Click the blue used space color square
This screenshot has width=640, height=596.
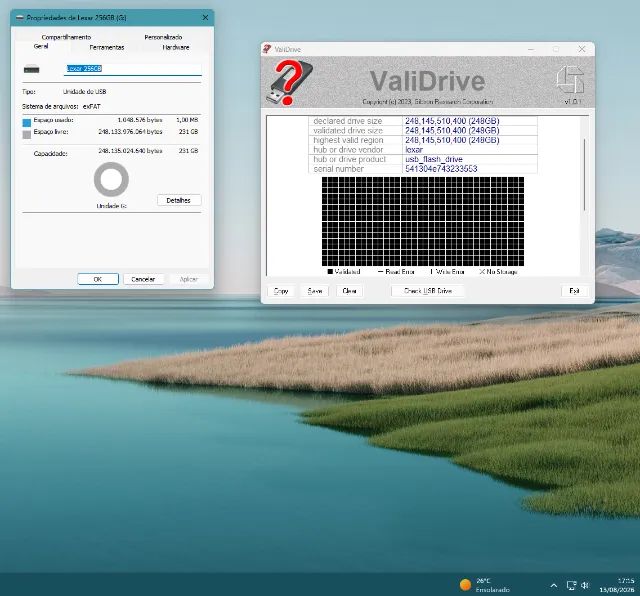[x=27, y=122]
